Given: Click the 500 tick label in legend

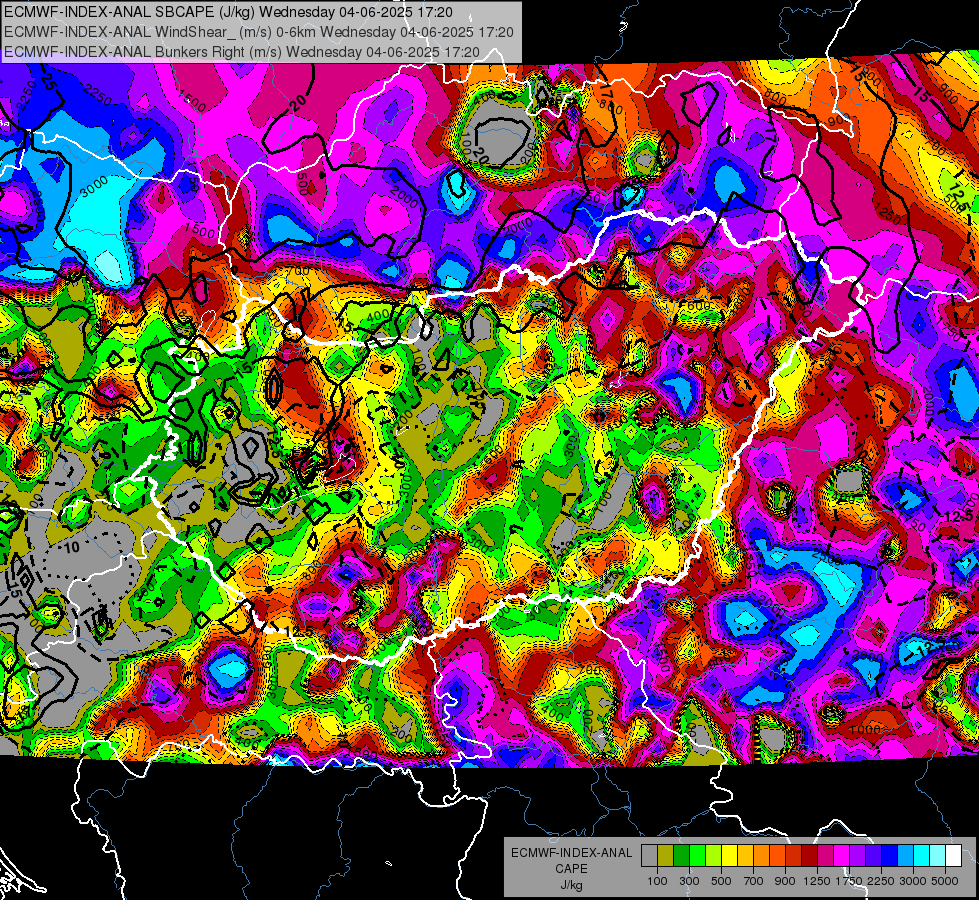Looking at the screenshot, I should [721, 881].
